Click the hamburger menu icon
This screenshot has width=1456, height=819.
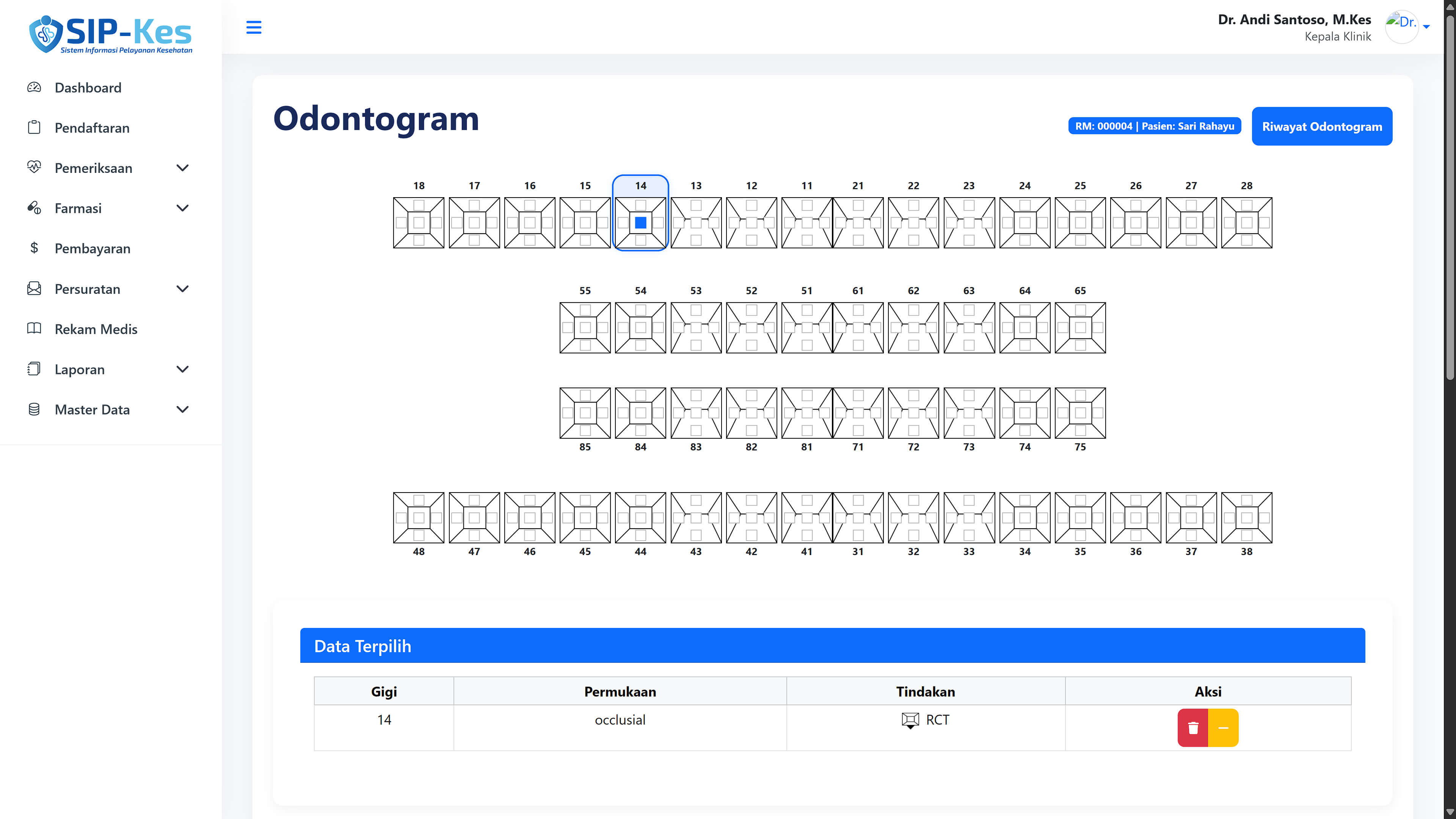pos(254,27)
